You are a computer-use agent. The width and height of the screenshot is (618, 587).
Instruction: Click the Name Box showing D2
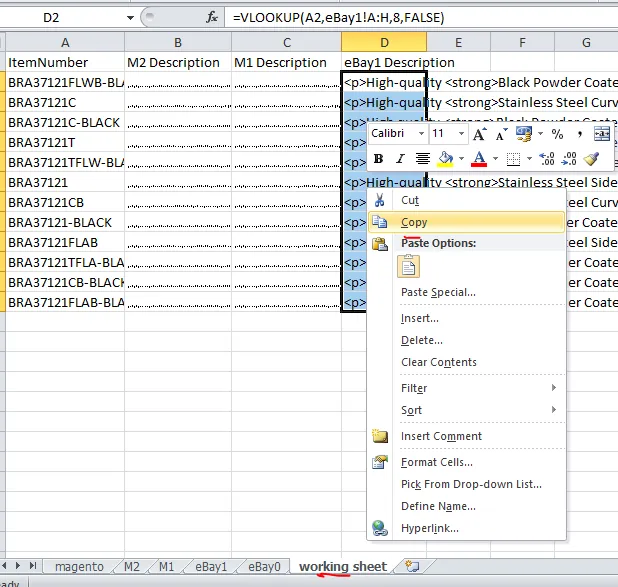click(51, 18)
